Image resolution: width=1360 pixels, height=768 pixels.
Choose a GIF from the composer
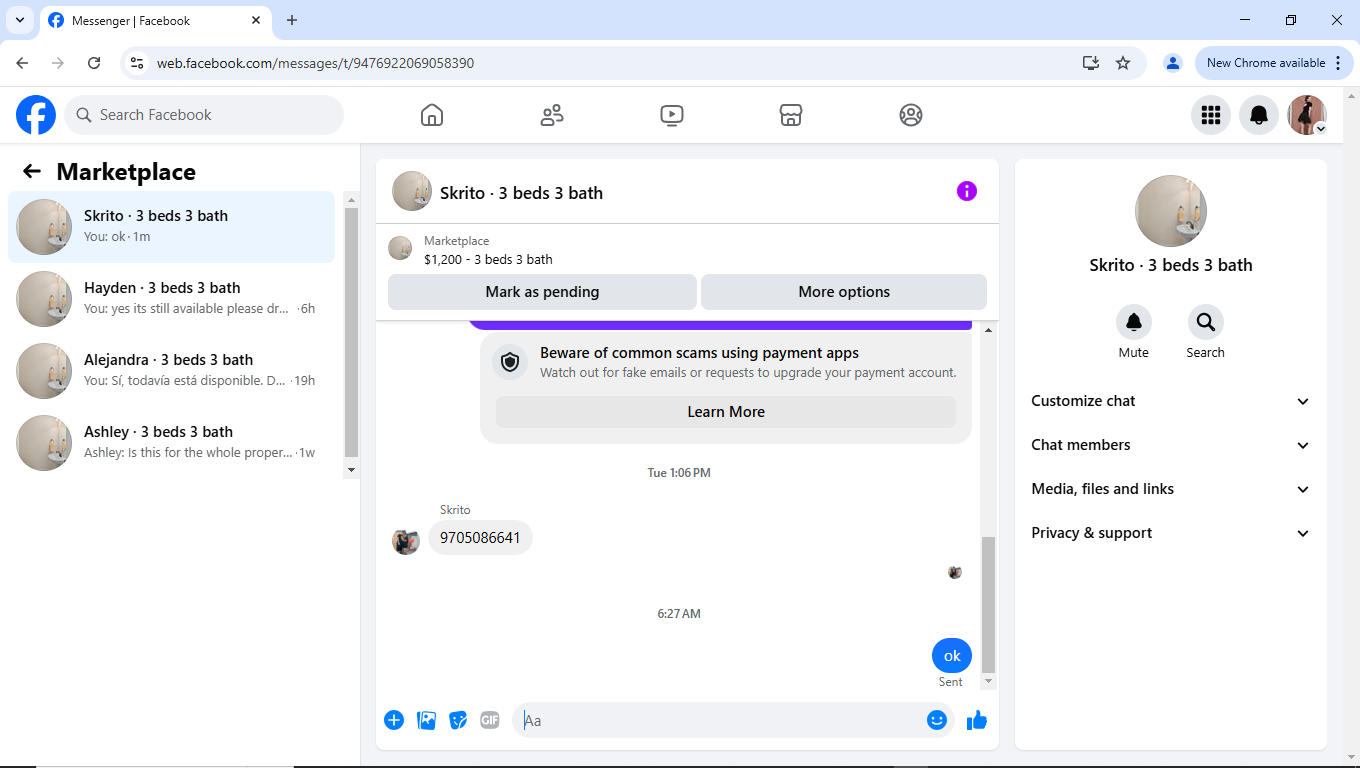(x=490, y=720)
